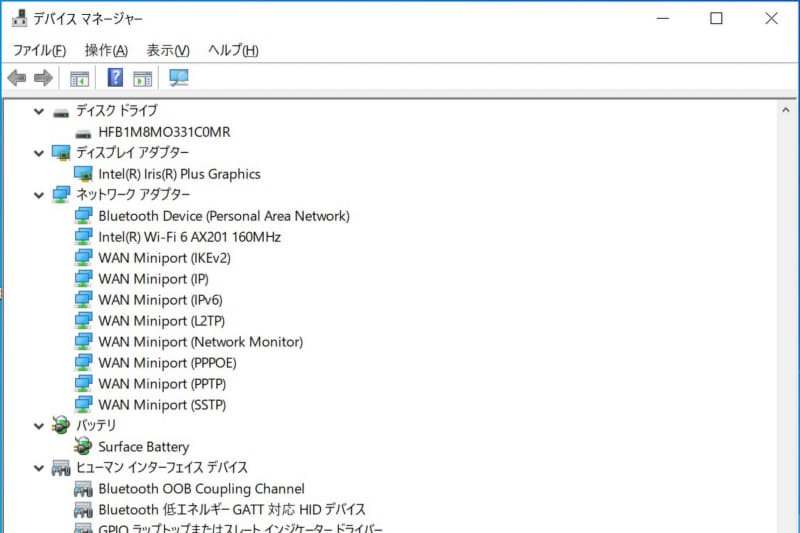Collapse the ディスク ドライブ node
800x533 pixels.
coord(39,111)
